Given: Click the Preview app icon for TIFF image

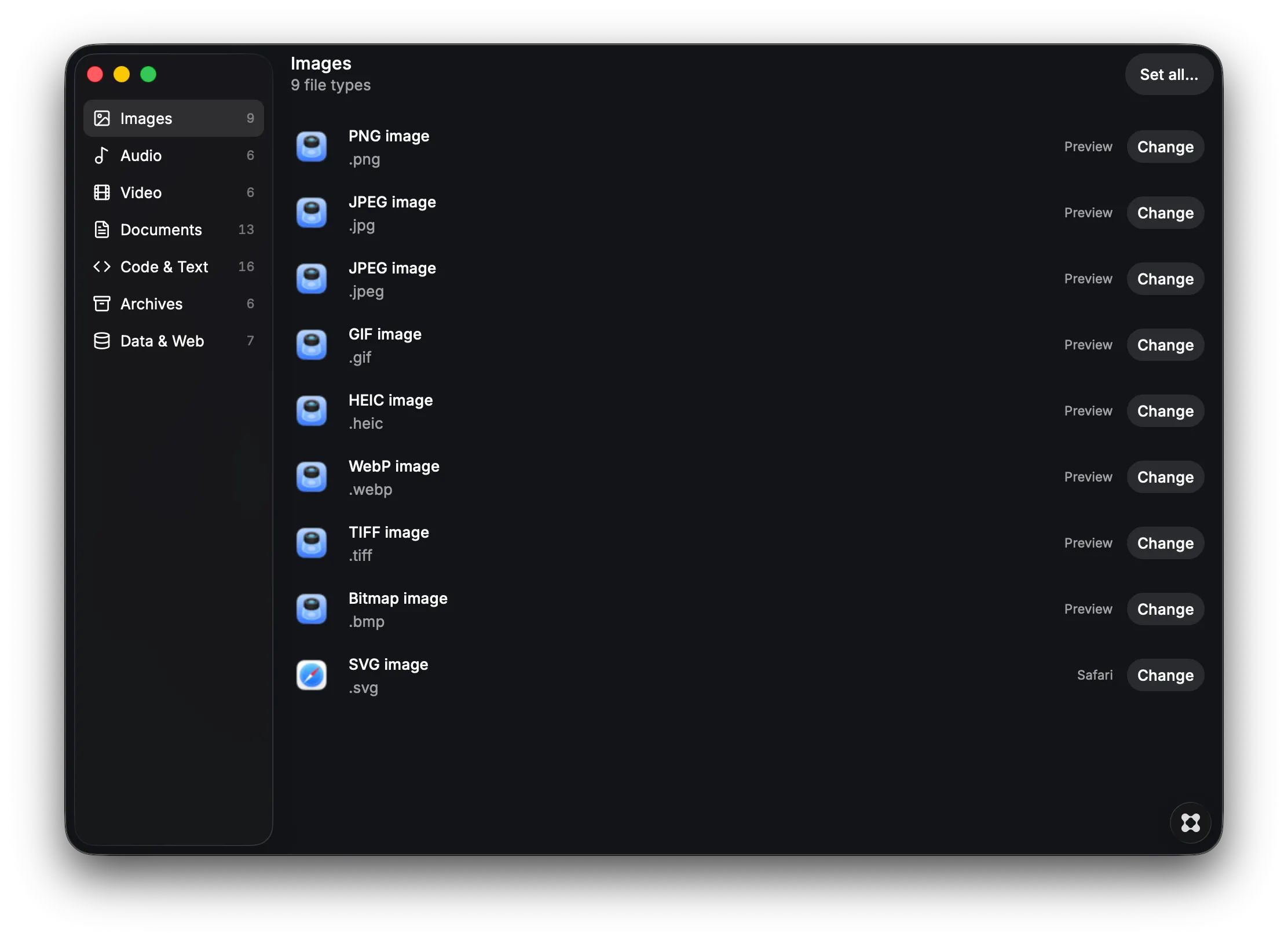Looking at the screenshot, I should 312,543.
